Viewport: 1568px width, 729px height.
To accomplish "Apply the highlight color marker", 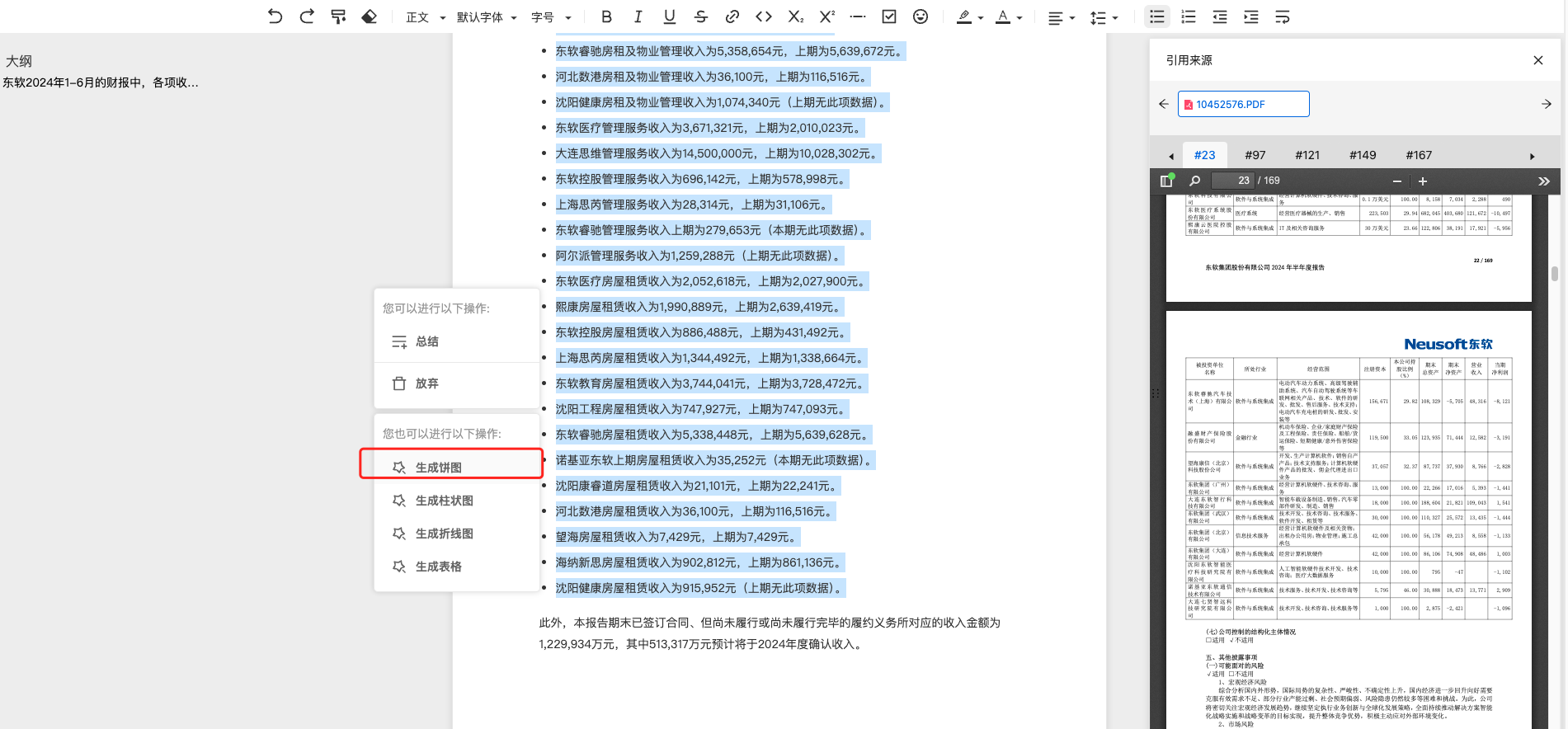I will 963,16.
